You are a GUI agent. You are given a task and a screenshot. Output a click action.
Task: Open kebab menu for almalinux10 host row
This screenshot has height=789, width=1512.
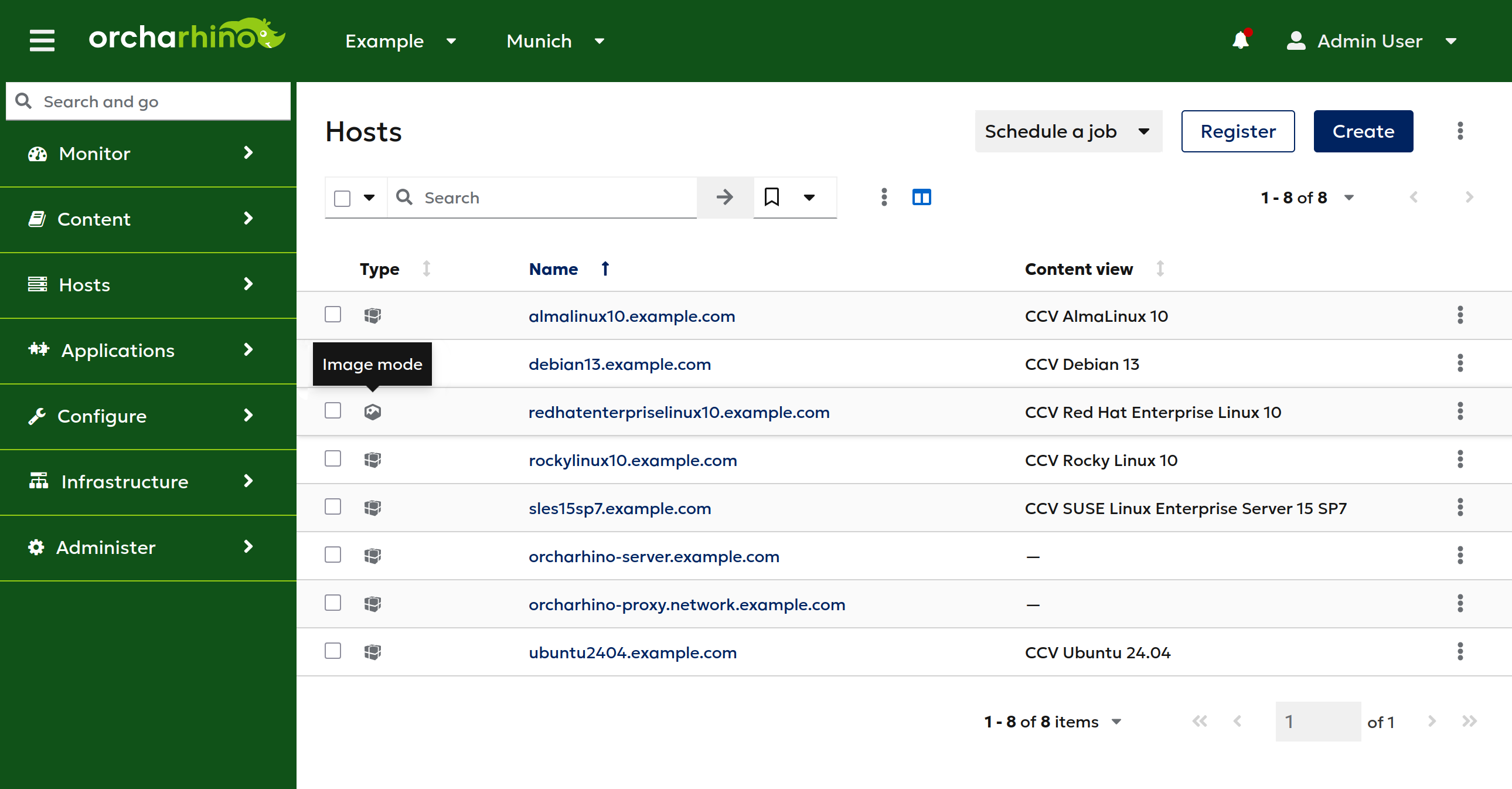click(x=1459, y=315)
